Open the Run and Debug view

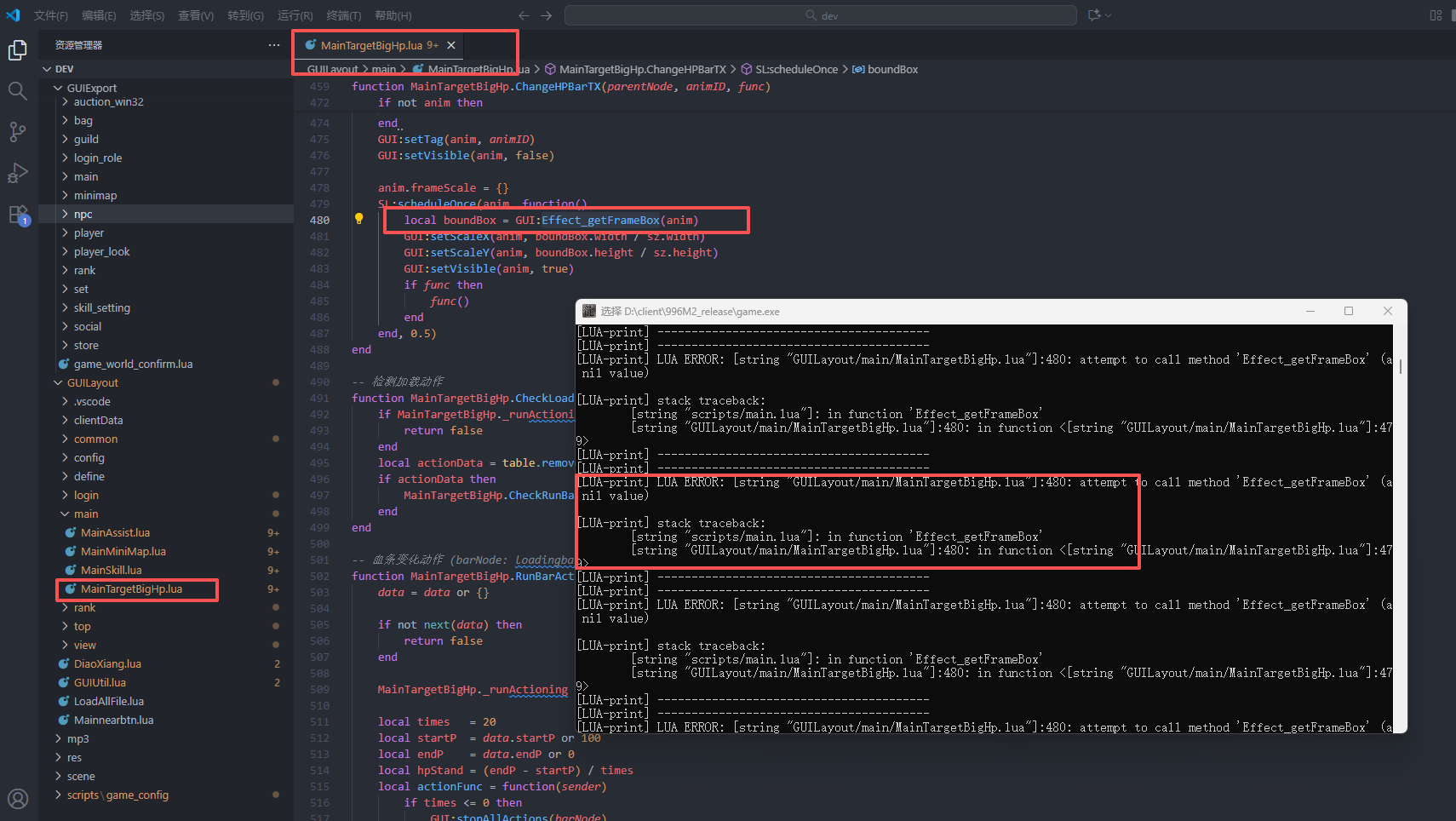tap(18, 173)
